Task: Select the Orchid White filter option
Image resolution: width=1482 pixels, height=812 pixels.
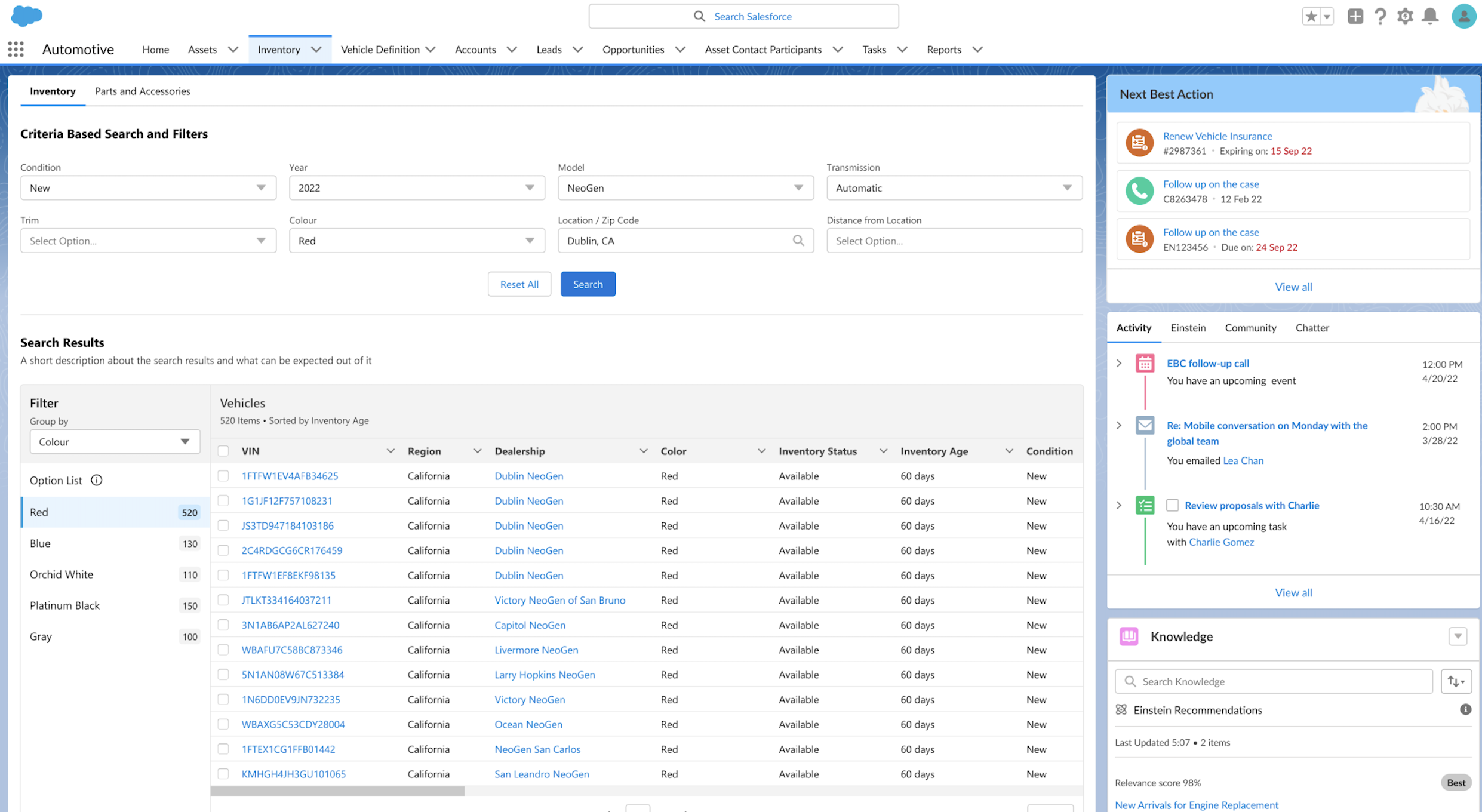Action: (x=115, y=574)
